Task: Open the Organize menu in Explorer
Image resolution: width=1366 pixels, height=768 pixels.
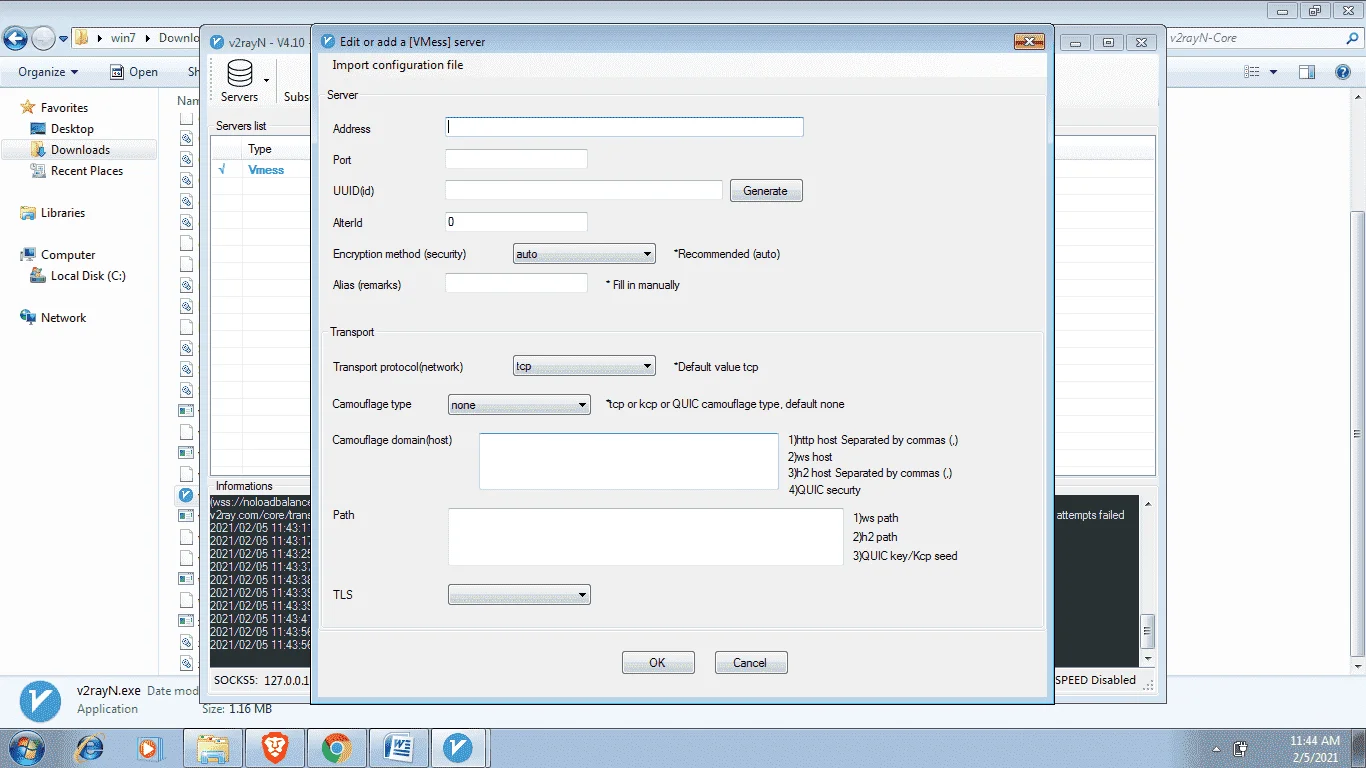Action: (x=48, y=72)
